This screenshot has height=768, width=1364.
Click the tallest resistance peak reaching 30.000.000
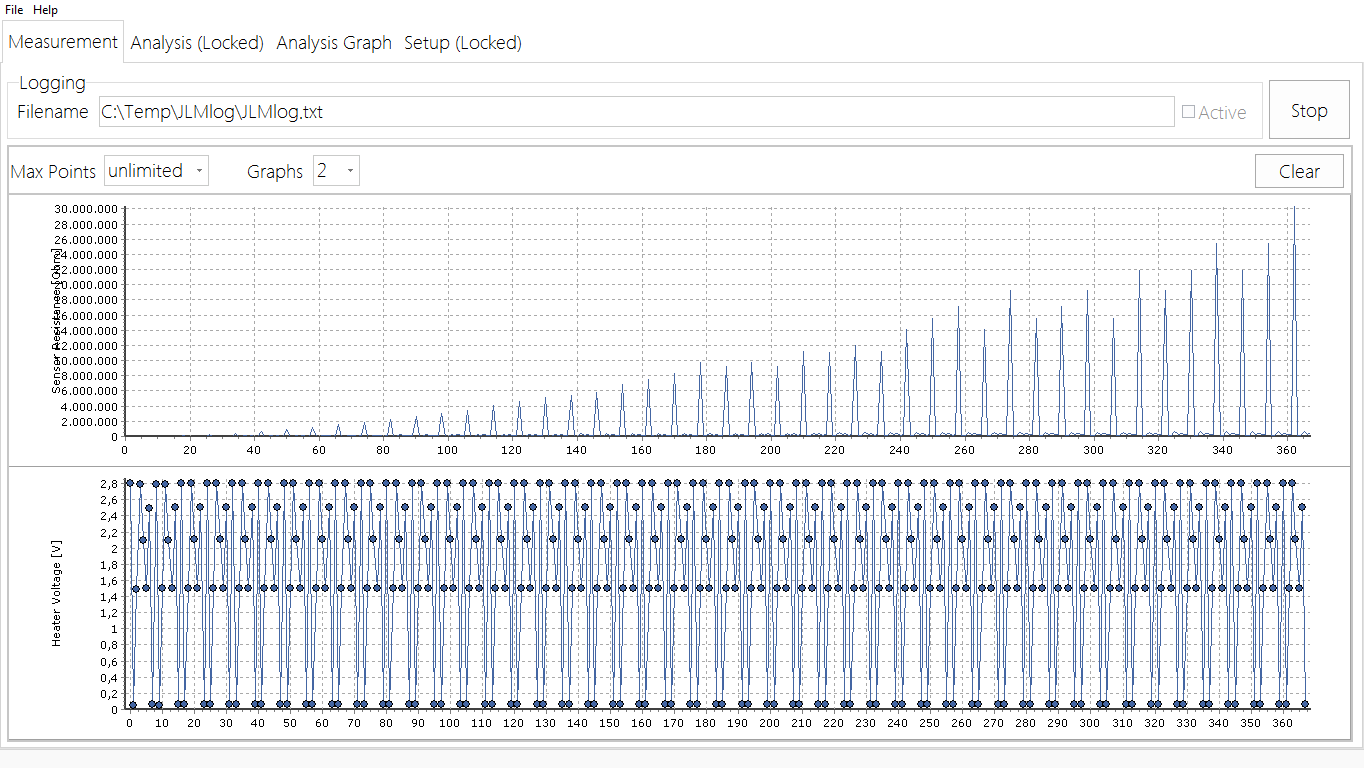tap(1294, 210)
